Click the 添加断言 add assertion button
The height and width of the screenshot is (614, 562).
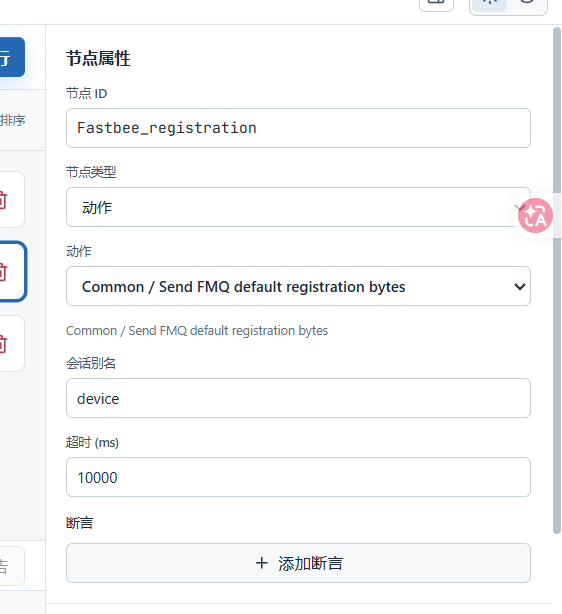click(x=298, y=563)
